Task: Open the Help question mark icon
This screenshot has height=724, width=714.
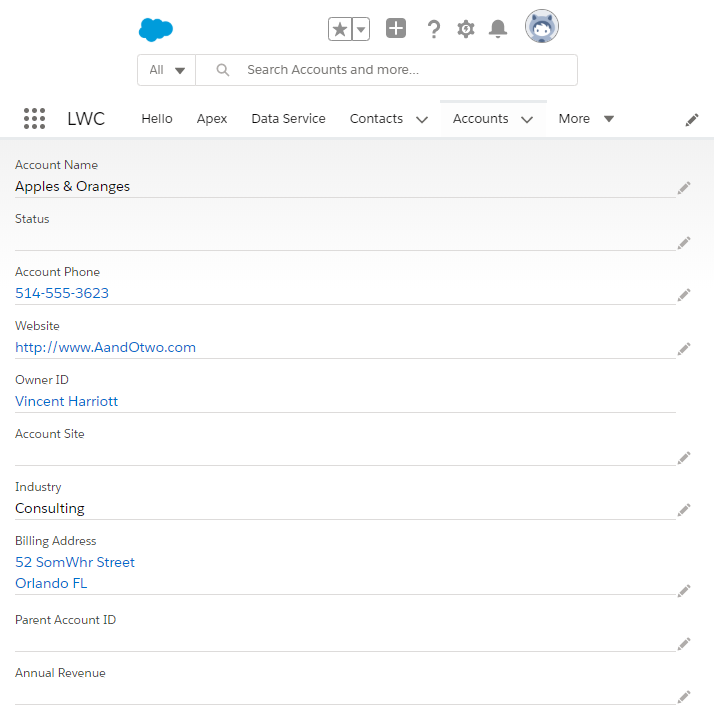Action: tap(433, 29)
